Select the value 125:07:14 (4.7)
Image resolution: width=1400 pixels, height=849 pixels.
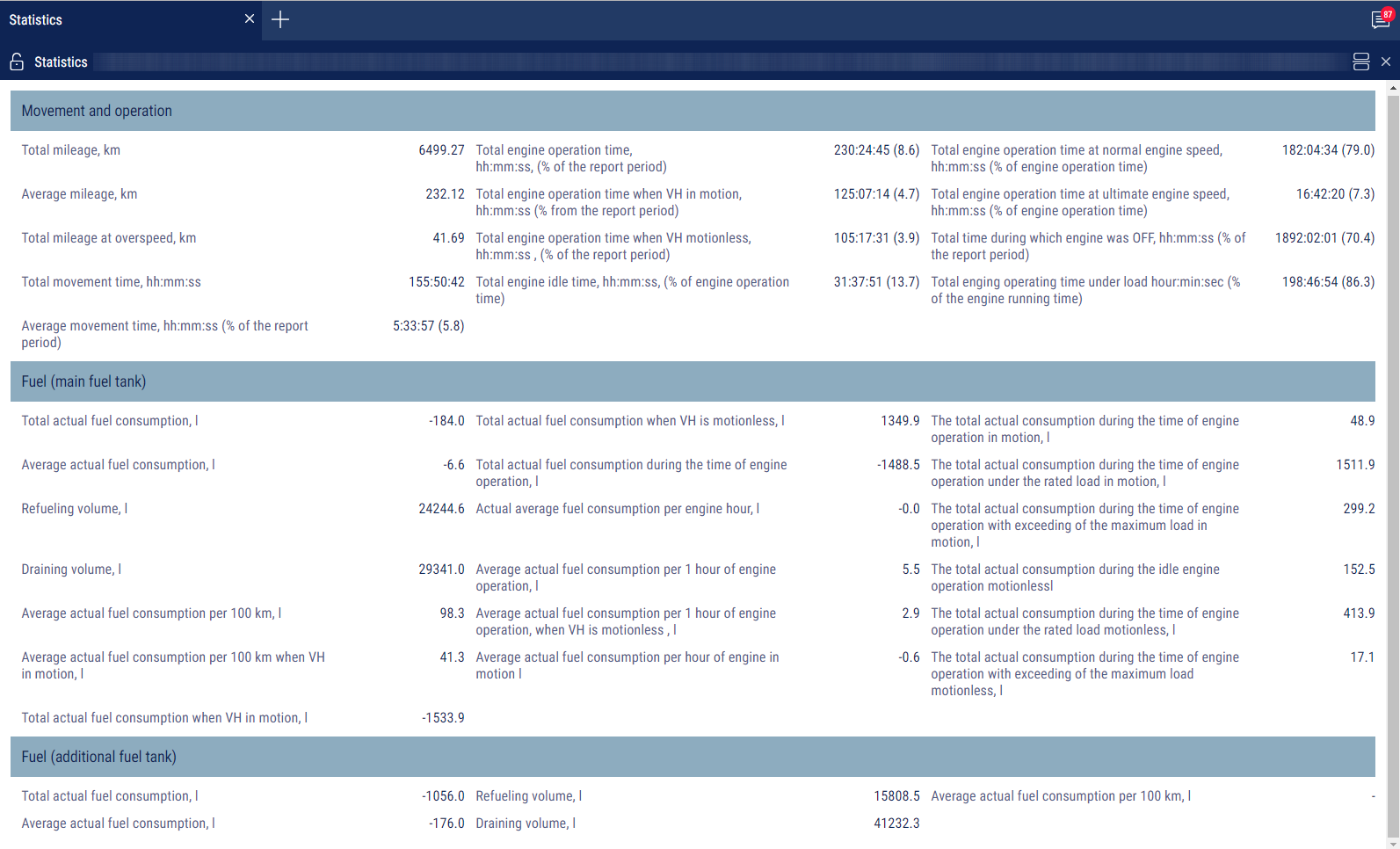(x=876, y=194)
